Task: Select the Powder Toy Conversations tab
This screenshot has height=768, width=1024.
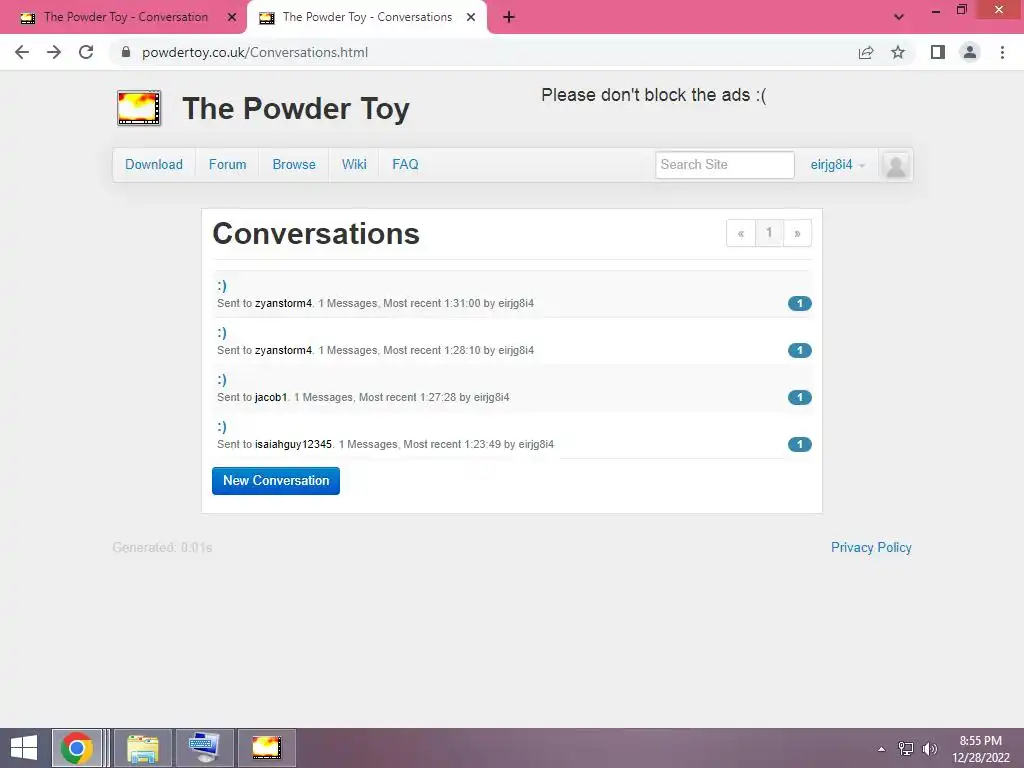Action: pos(367,17)
